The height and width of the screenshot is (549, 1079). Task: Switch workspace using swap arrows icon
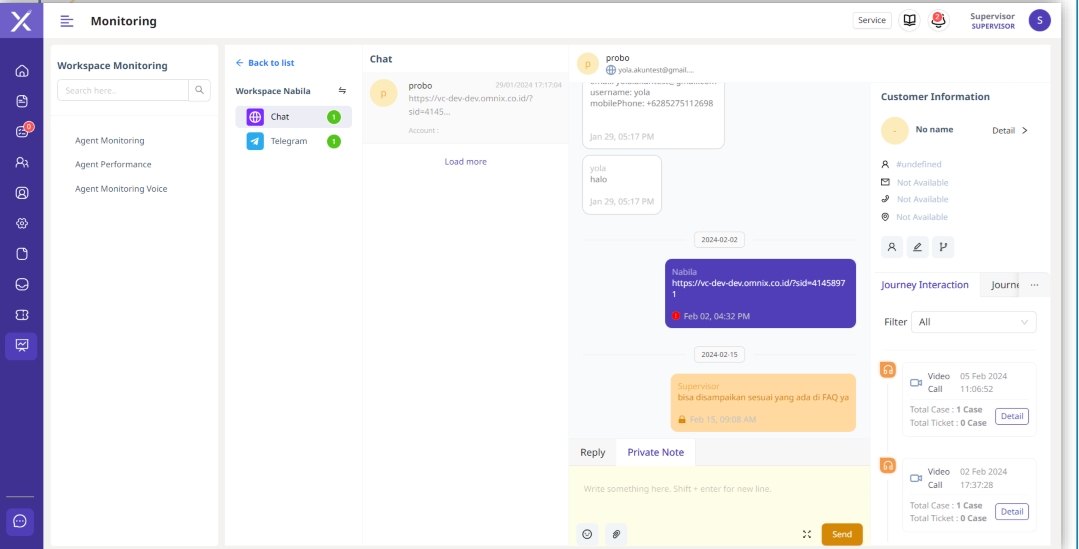[342, 91]
